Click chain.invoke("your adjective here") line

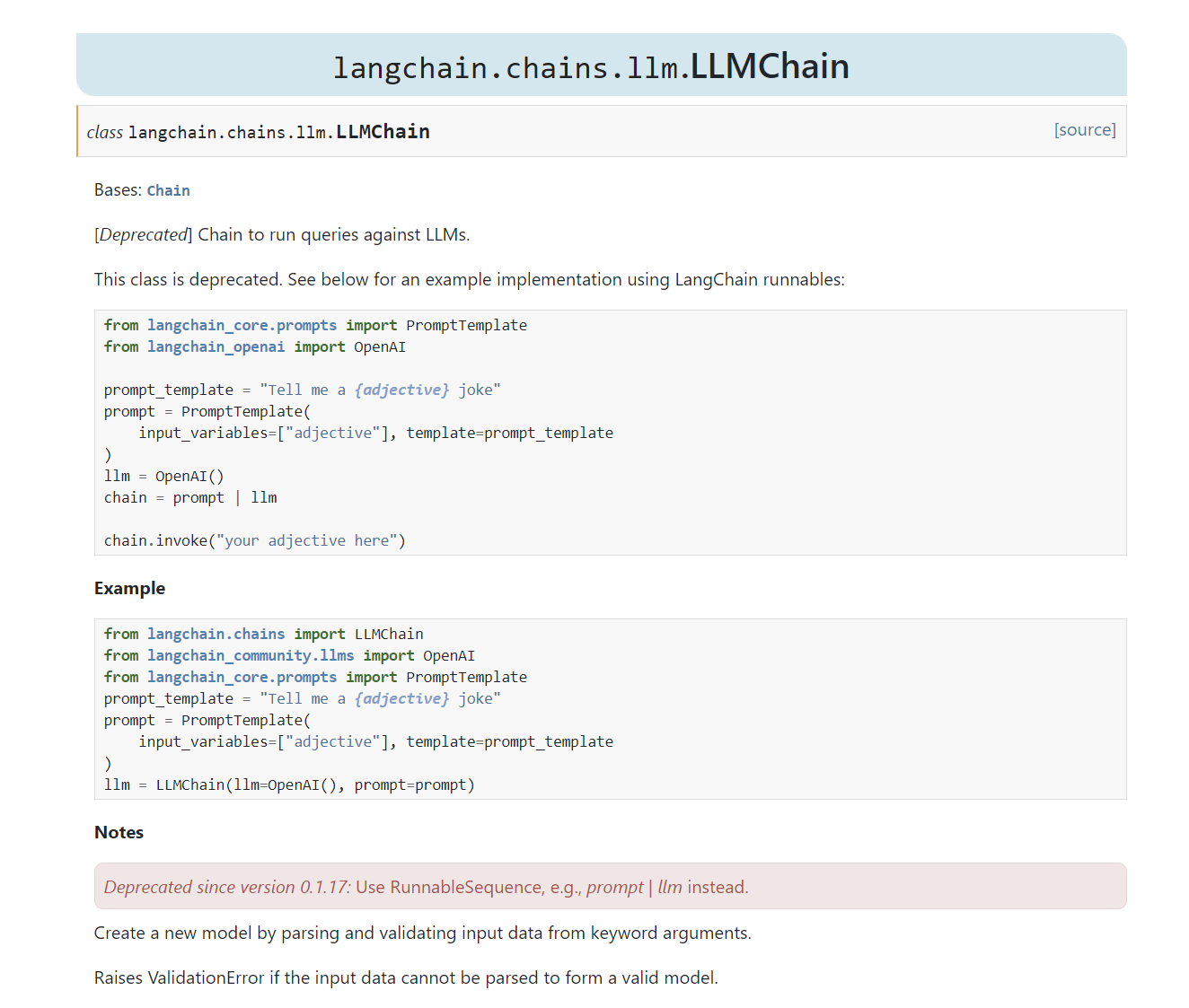point(255,540)
